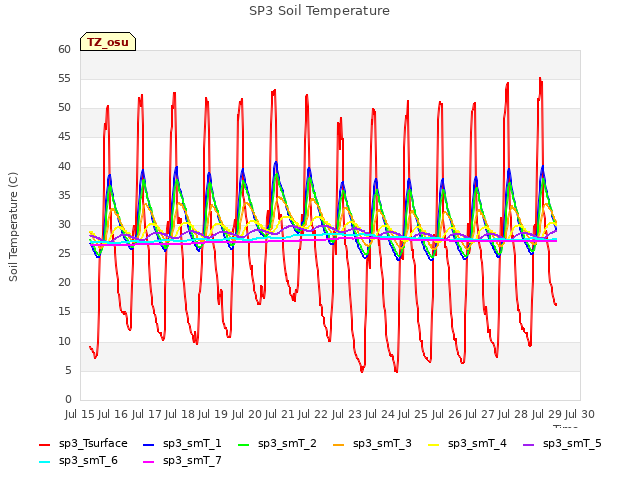The image size is (640, 480).
Task: Click the orange sp3_smT_3 legend swatch
Action: [x=339, y=444]
